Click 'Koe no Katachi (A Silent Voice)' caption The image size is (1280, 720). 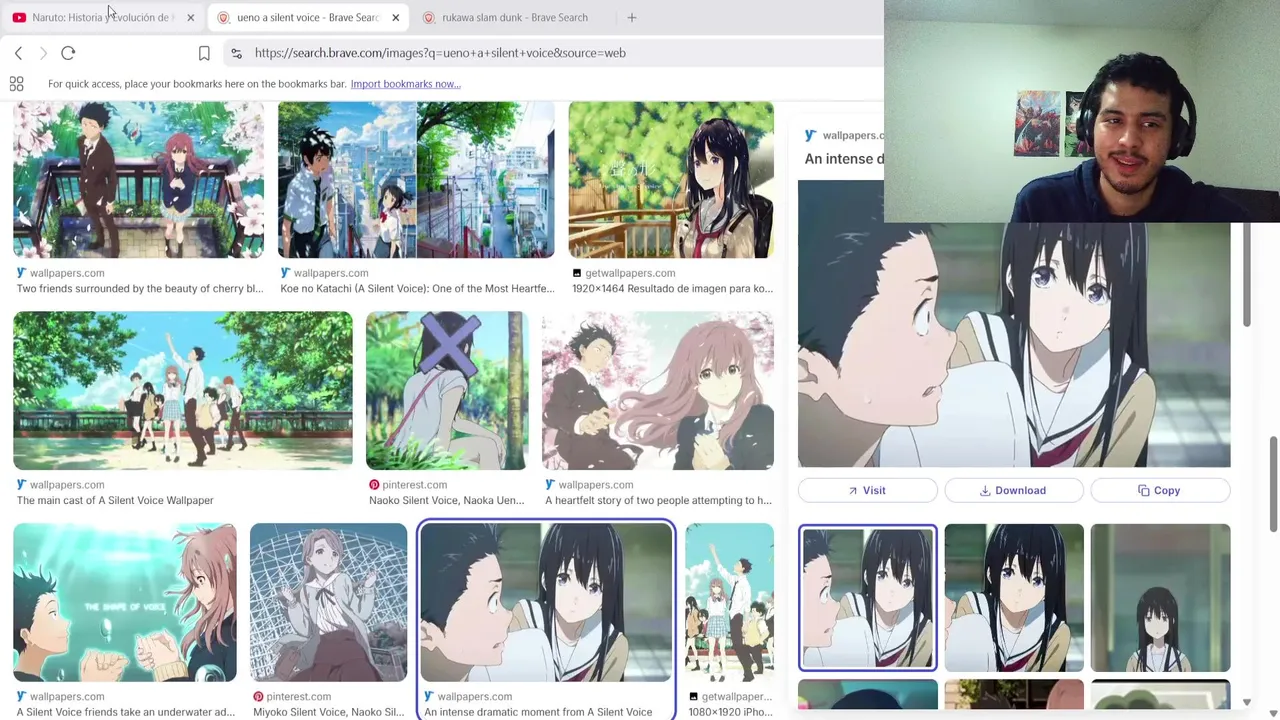coord(417,289)
